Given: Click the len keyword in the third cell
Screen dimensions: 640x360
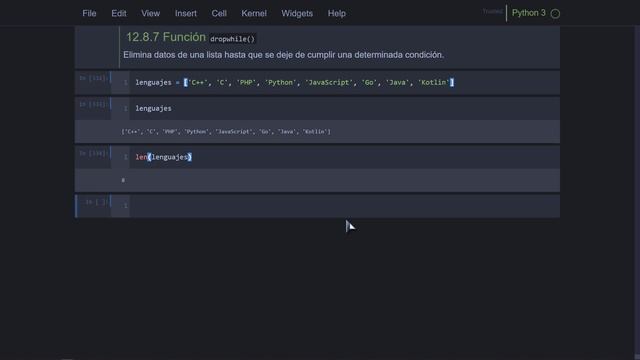Looking at the screenshot, I should (141, 157).
